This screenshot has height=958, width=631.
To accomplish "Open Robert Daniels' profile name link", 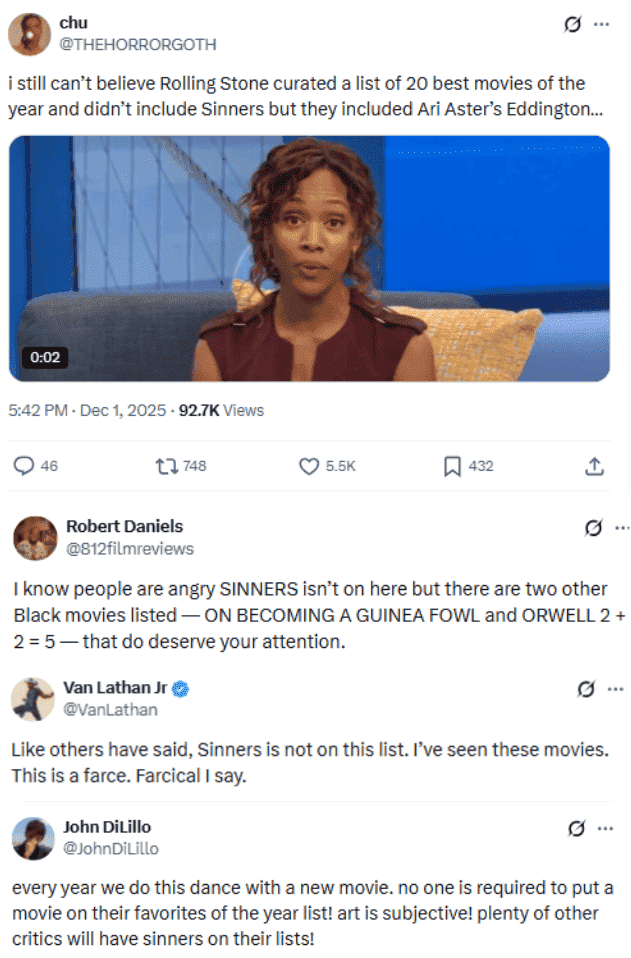I will click(x=125, y=526).
